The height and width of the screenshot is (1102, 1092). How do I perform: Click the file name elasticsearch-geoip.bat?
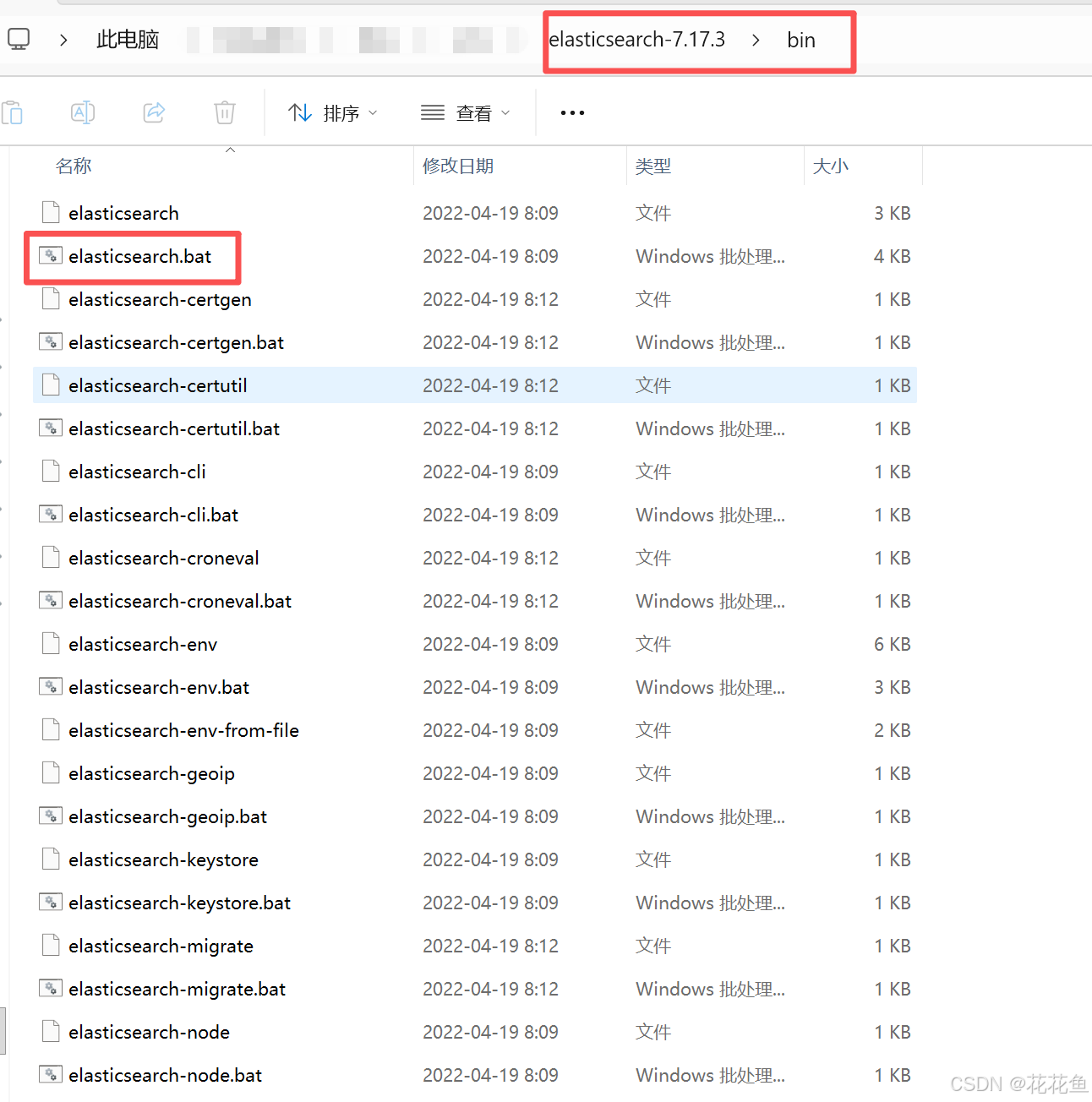[x=168, y=817]
